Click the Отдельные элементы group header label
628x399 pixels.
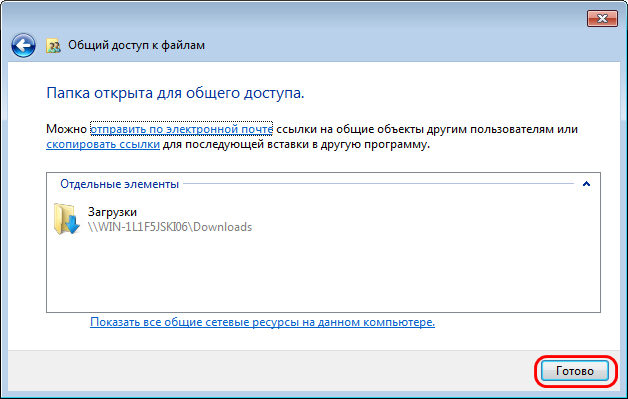(x=119, y=184)
